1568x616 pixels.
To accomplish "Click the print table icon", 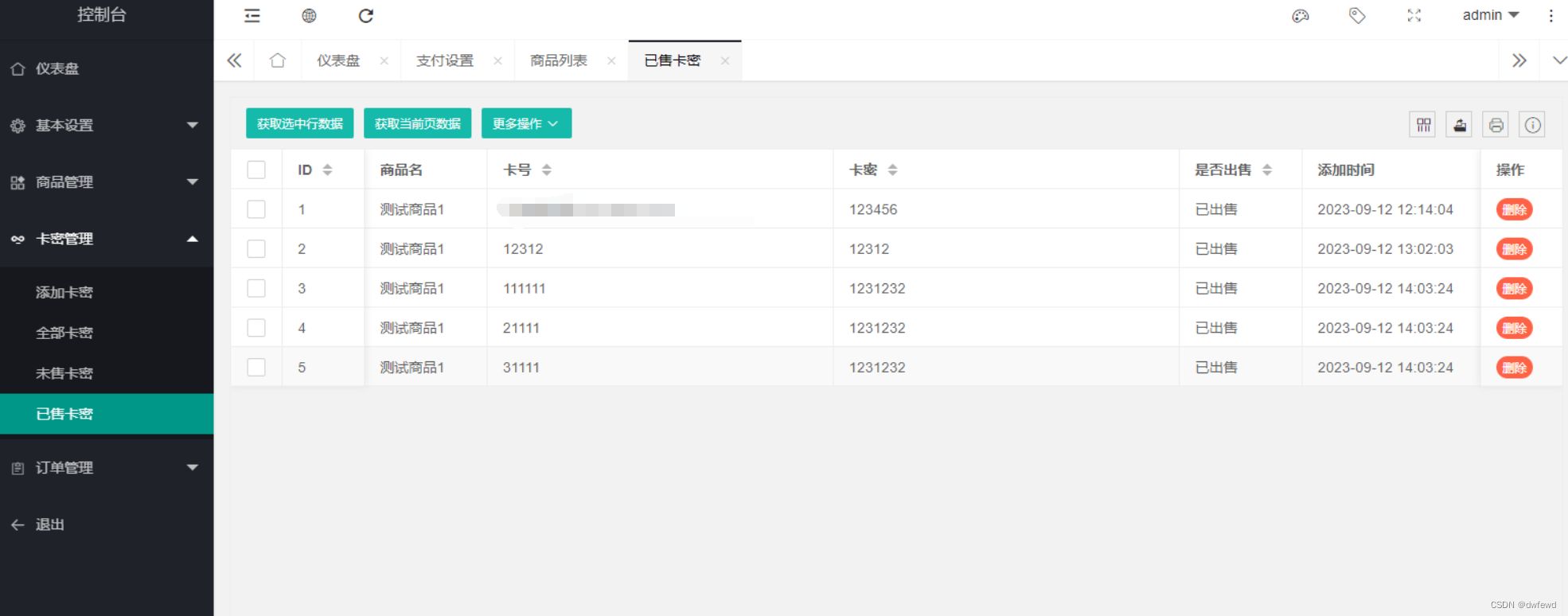I will pyautogui.click(x=1496, y=125).
